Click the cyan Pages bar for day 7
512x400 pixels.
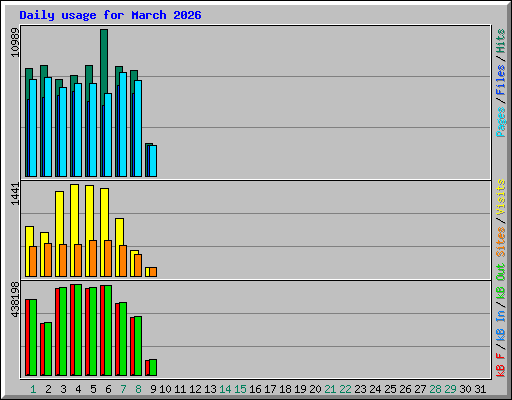click(123, 124)
